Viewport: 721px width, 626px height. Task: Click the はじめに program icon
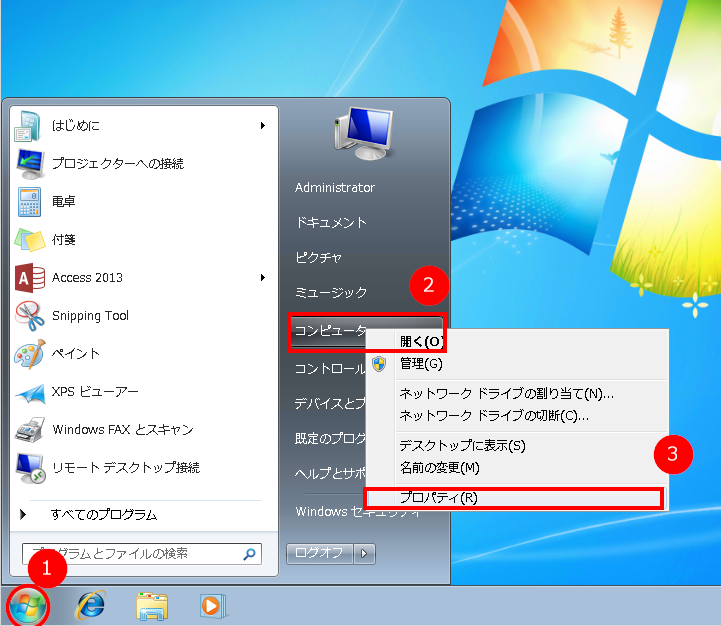click(x=29, y=126)
